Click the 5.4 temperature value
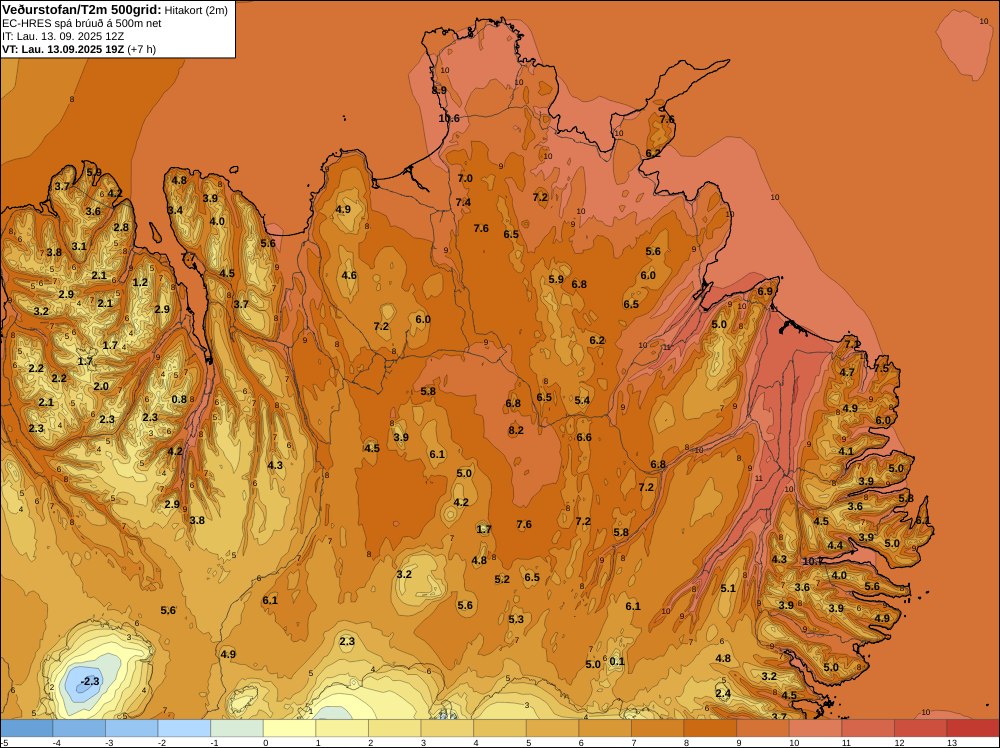 [582, 400]
